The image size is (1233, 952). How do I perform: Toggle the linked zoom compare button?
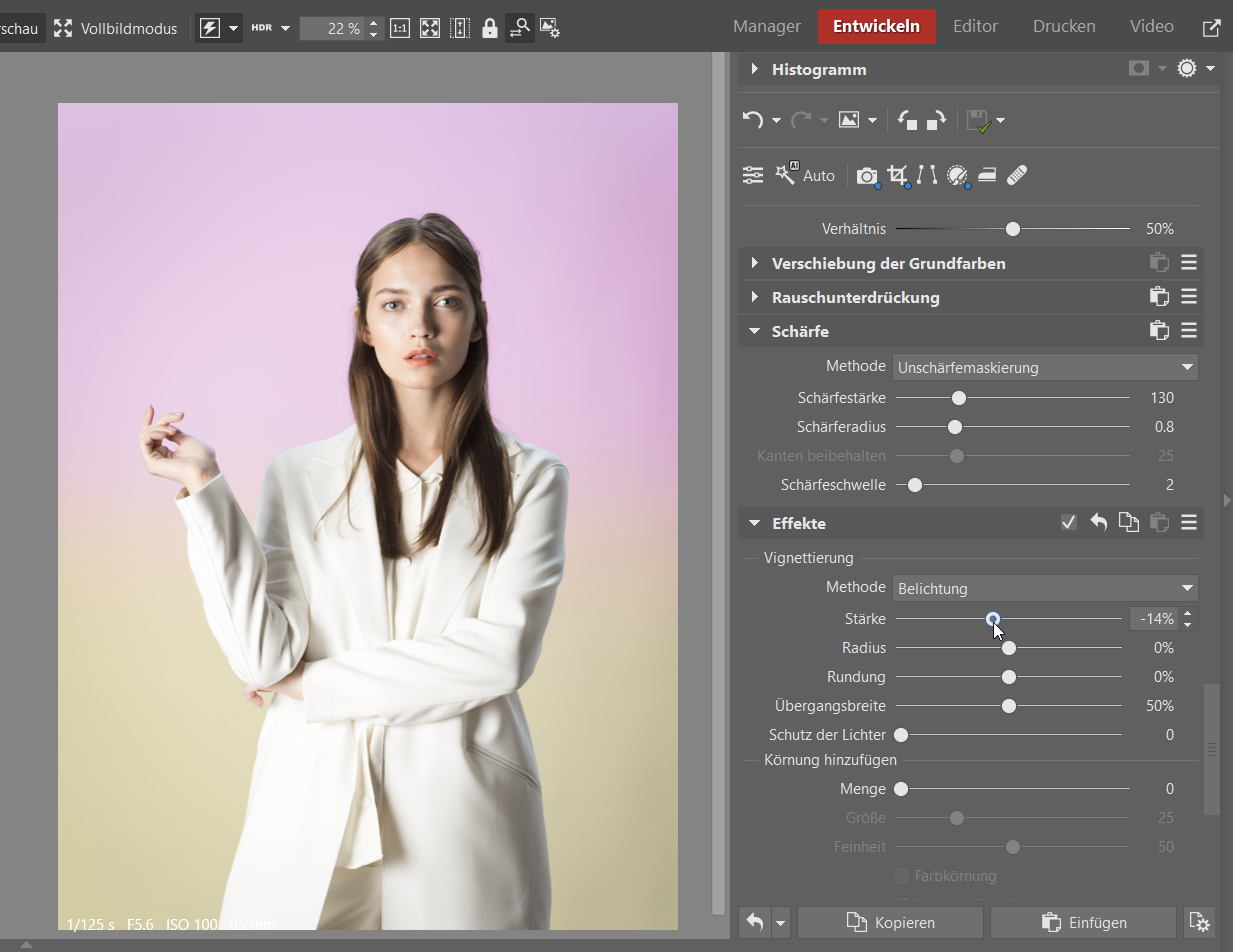[519, 28]
